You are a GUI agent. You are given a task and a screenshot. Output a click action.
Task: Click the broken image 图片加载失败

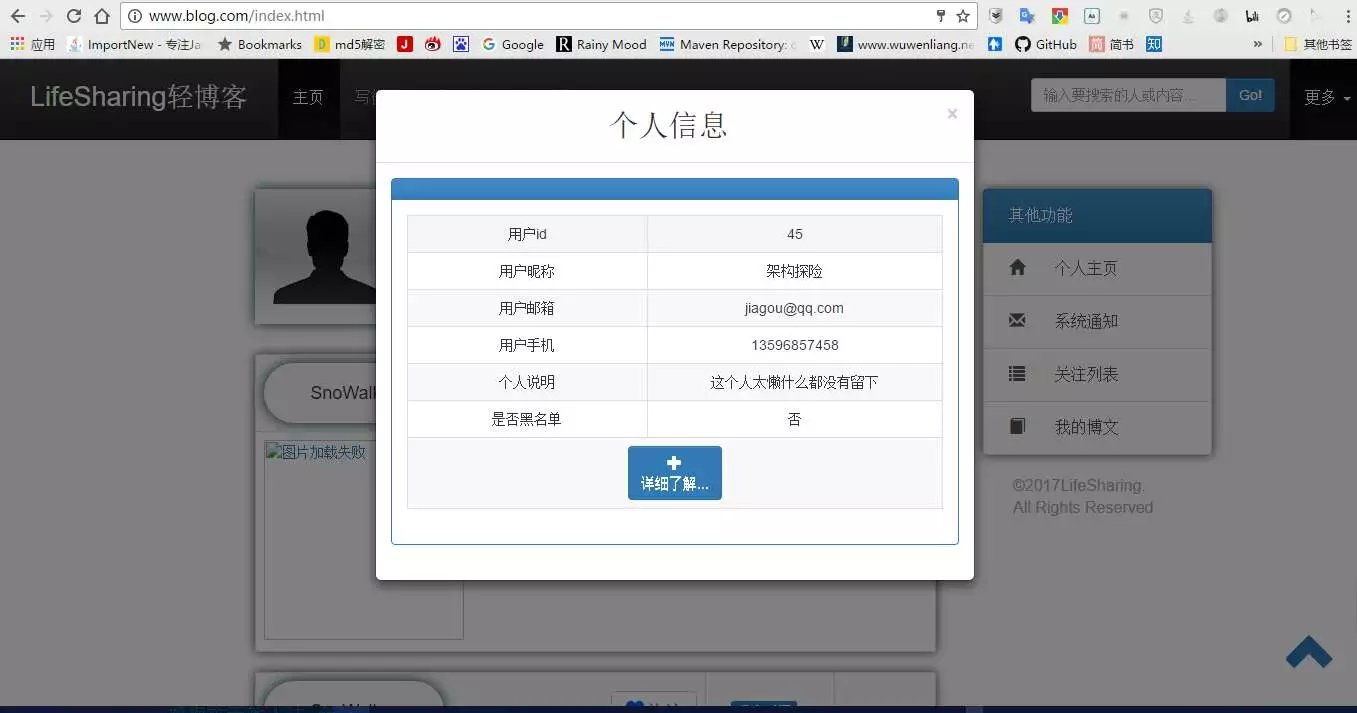pos(363,540)
